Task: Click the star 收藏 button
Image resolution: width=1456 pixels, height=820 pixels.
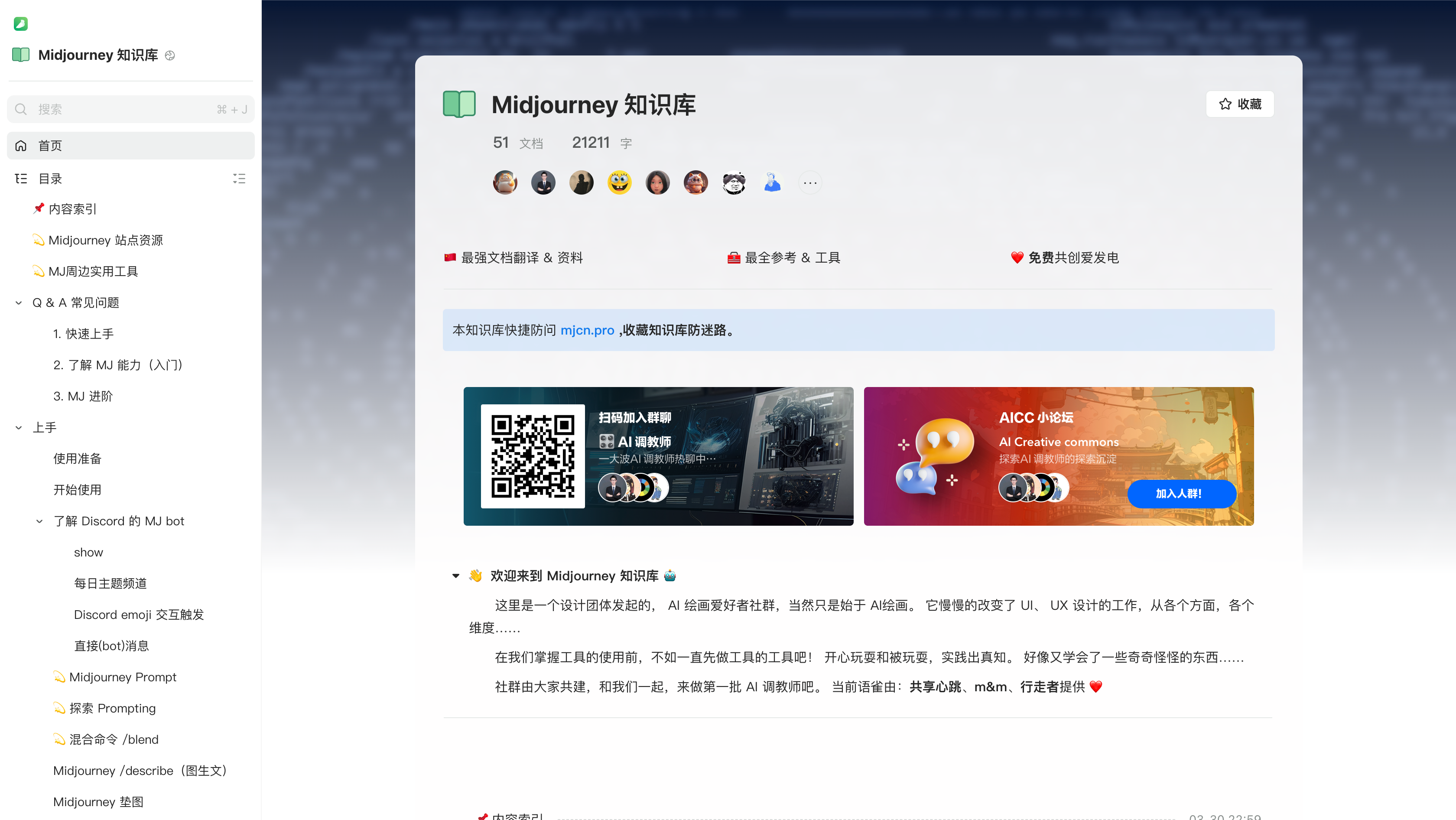Action: pyautogui.click(x=1239, y=104)
